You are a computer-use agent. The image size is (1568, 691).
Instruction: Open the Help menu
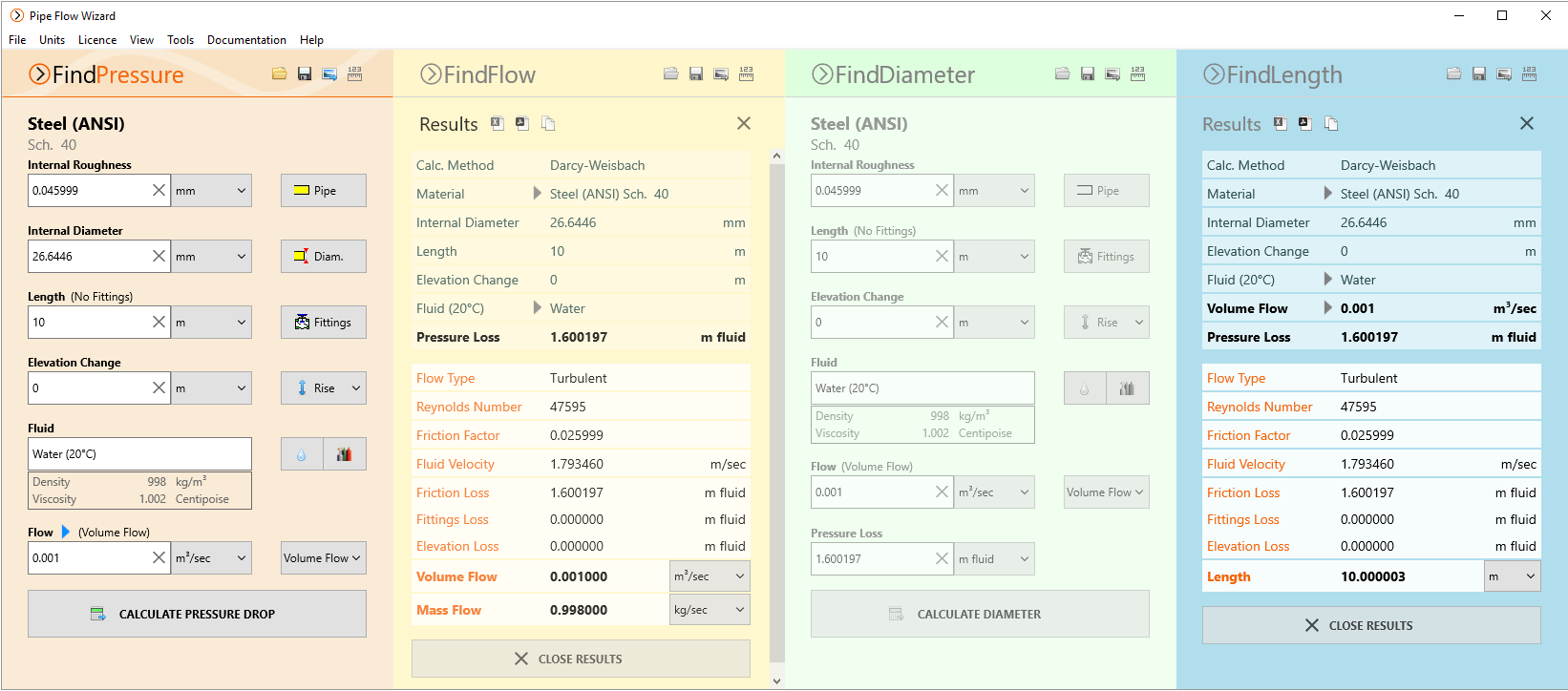point(311,40)
